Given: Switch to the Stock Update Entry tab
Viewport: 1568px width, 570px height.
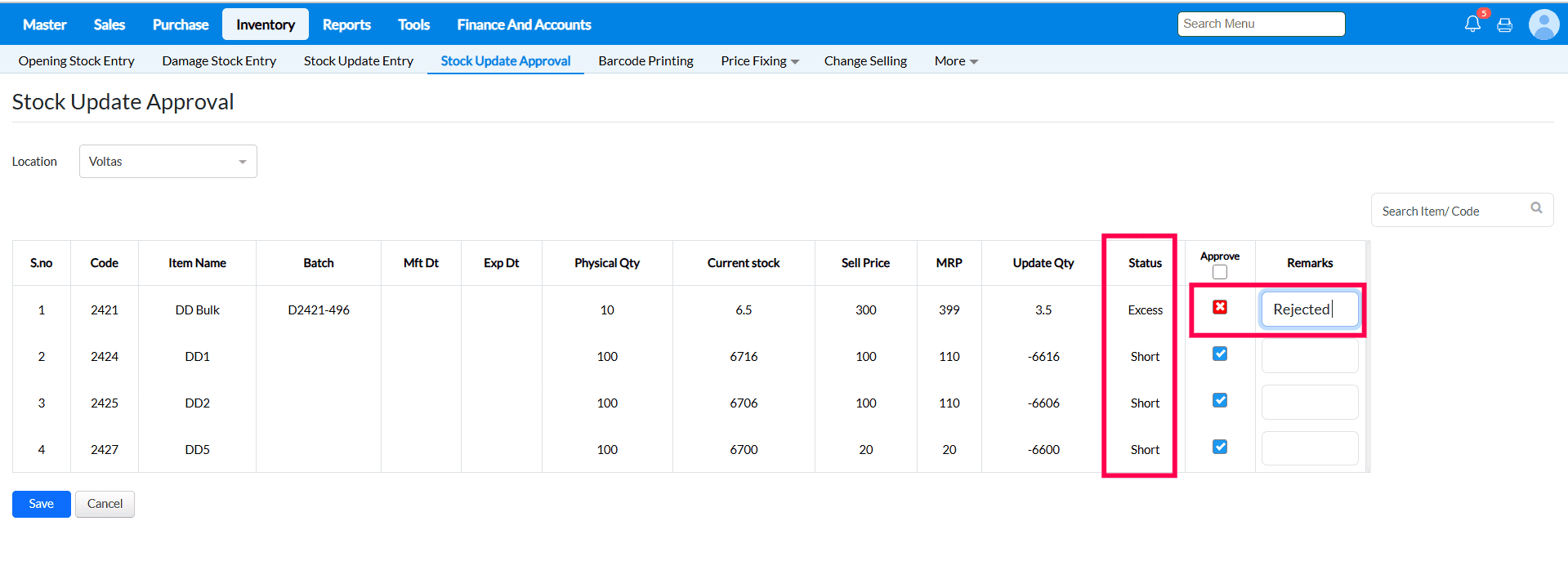Looking at the screenshot, I should [x=358, y=61].
